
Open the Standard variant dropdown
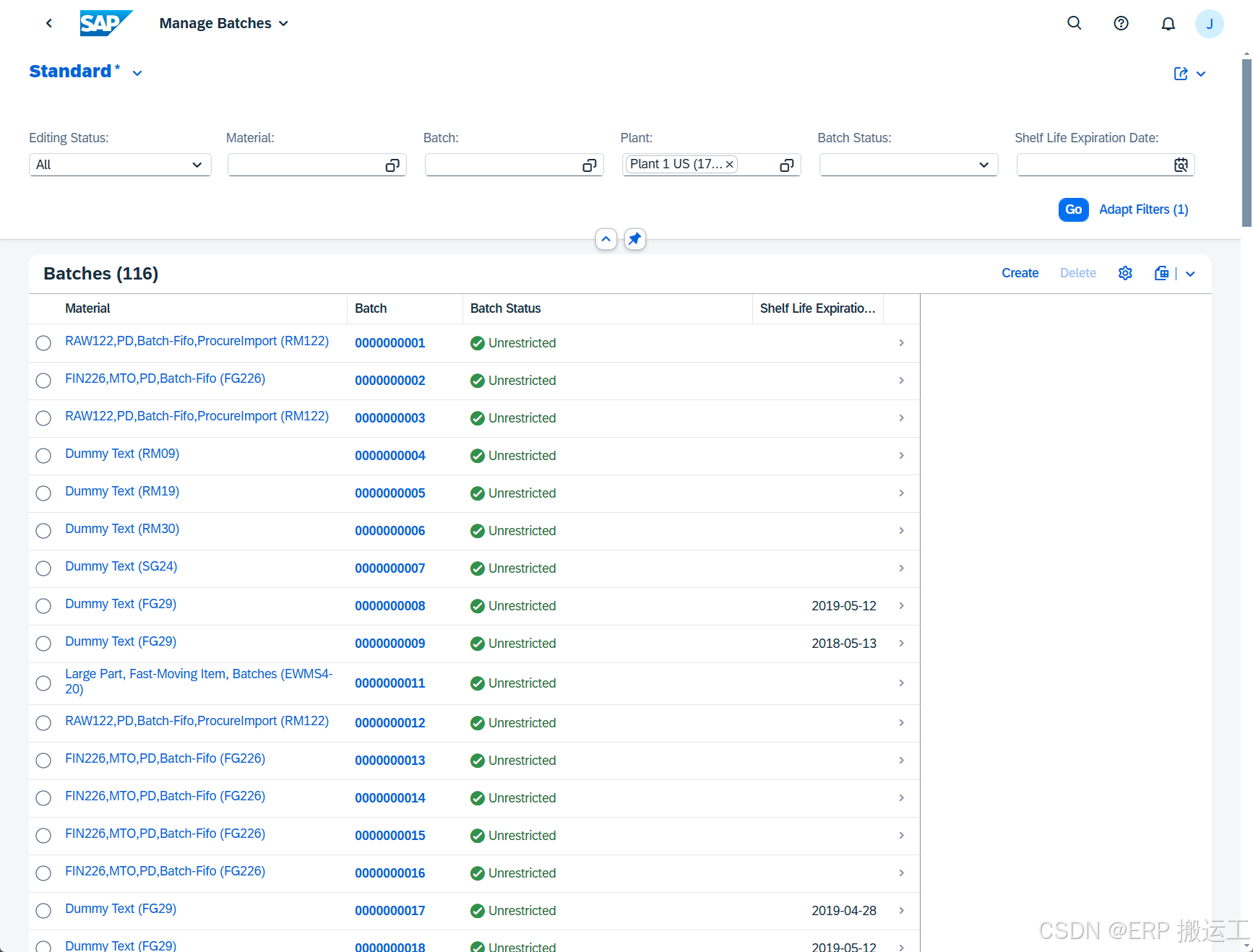[137, 73]
